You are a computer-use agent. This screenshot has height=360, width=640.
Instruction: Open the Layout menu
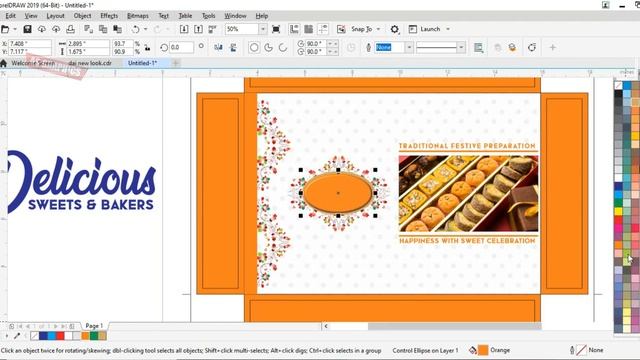[x=56, y=16]
